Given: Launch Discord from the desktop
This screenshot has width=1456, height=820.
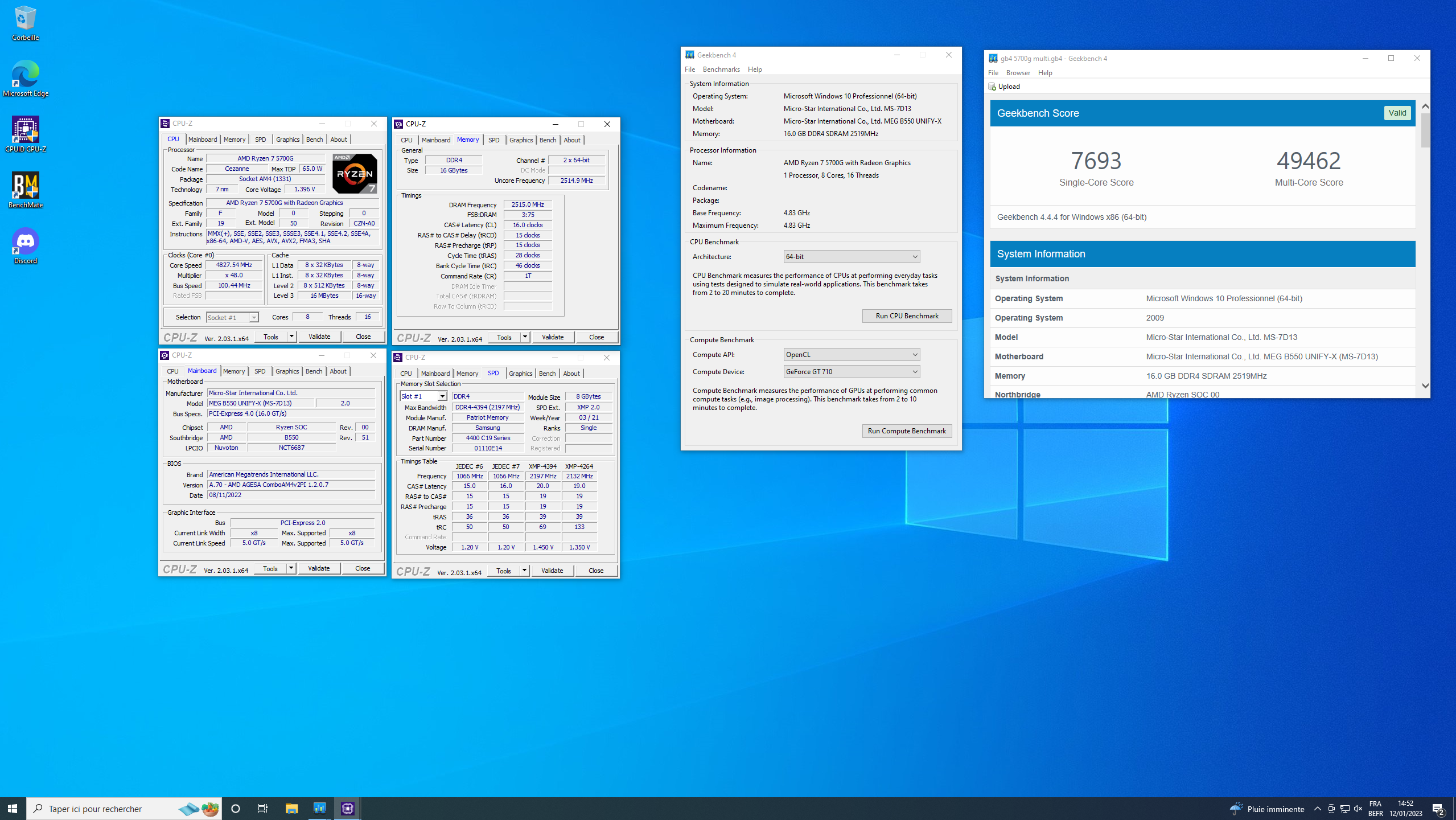Looking at the screenshot, I should point(25,246).
